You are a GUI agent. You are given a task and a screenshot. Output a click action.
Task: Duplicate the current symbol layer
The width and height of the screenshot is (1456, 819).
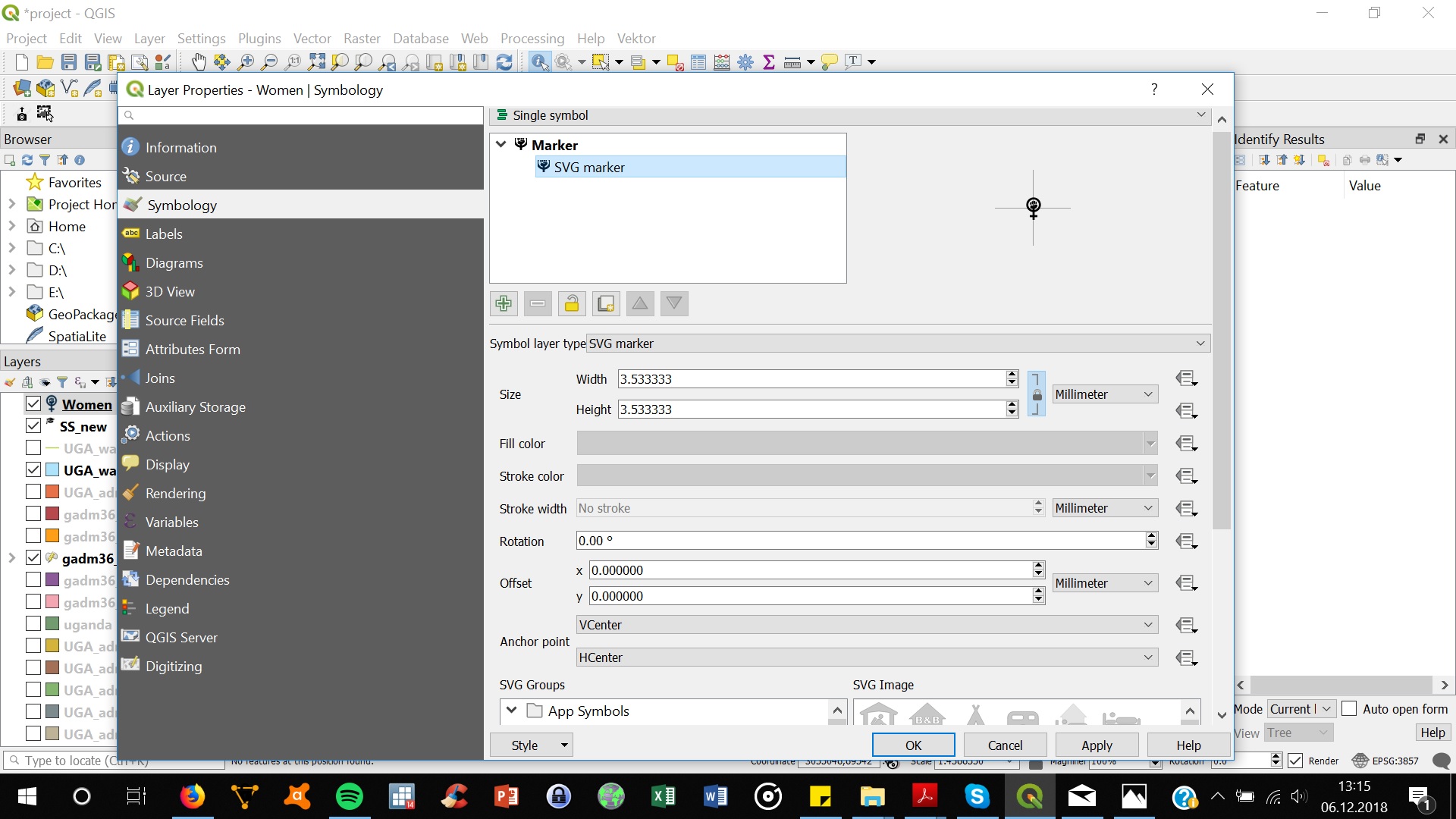pos(606,304)
